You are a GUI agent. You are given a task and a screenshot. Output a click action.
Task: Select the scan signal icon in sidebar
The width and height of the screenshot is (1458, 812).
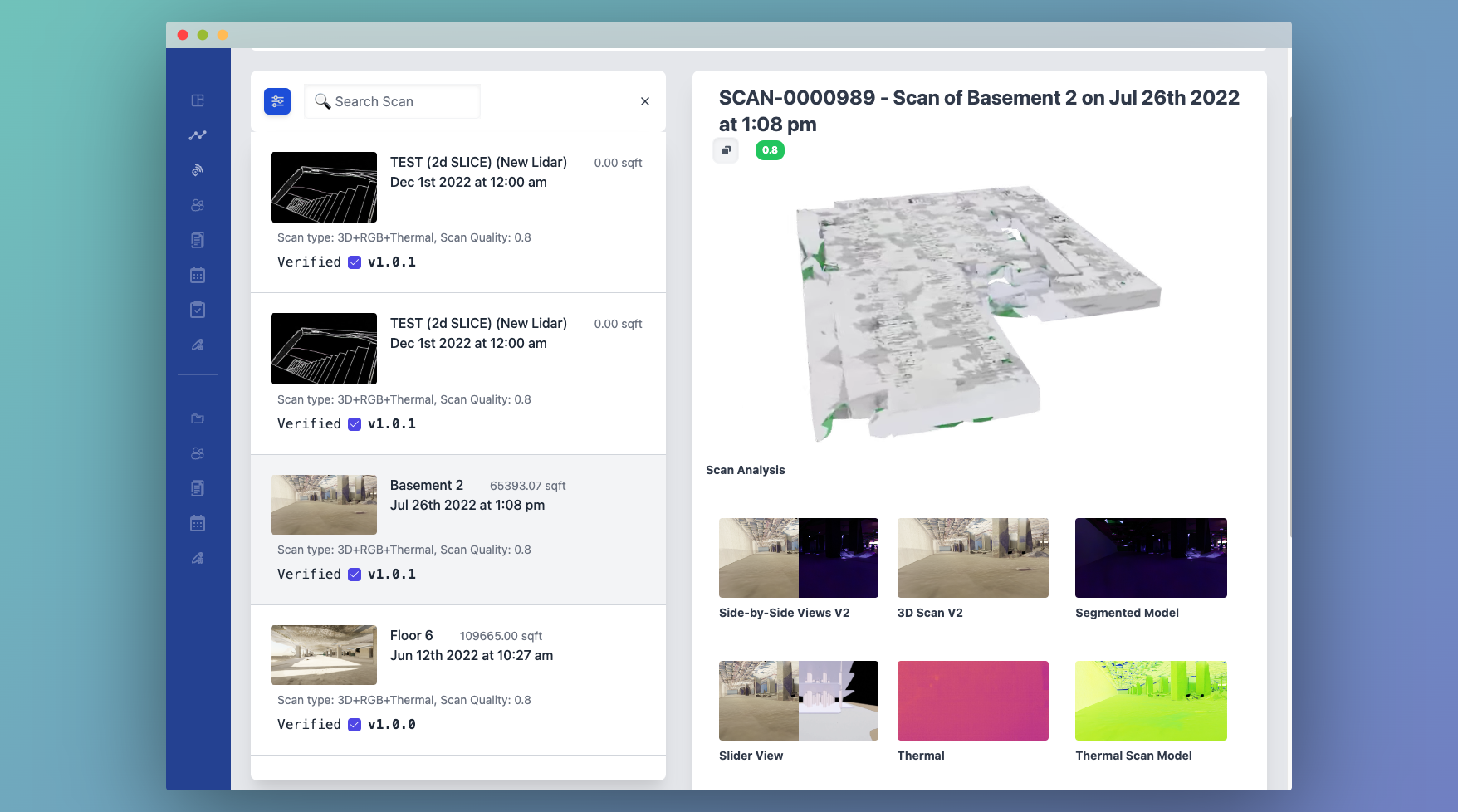(198, 170)
